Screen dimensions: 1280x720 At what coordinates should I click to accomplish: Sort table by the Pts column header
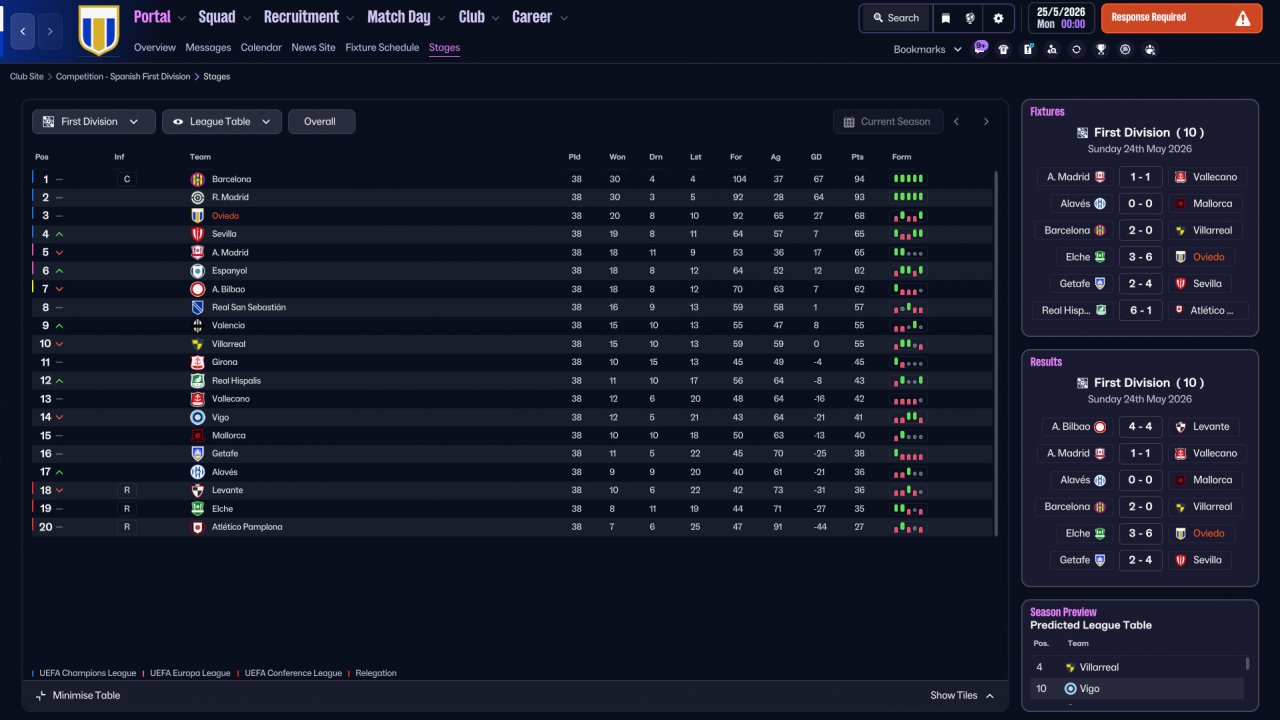pyautogui.click(x=857, y=157)
